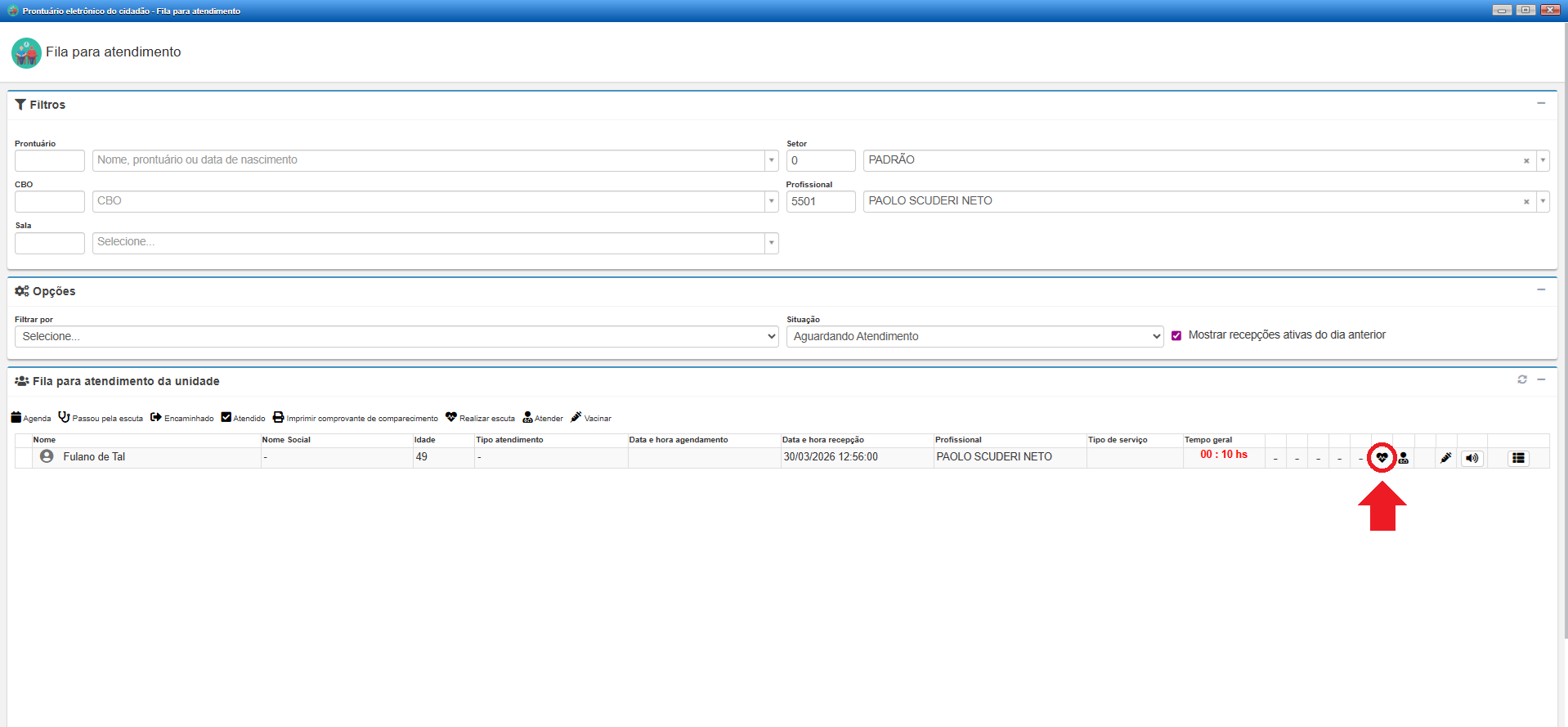Click the syringe vaccinate icon in patient row

pos(1445,458)
